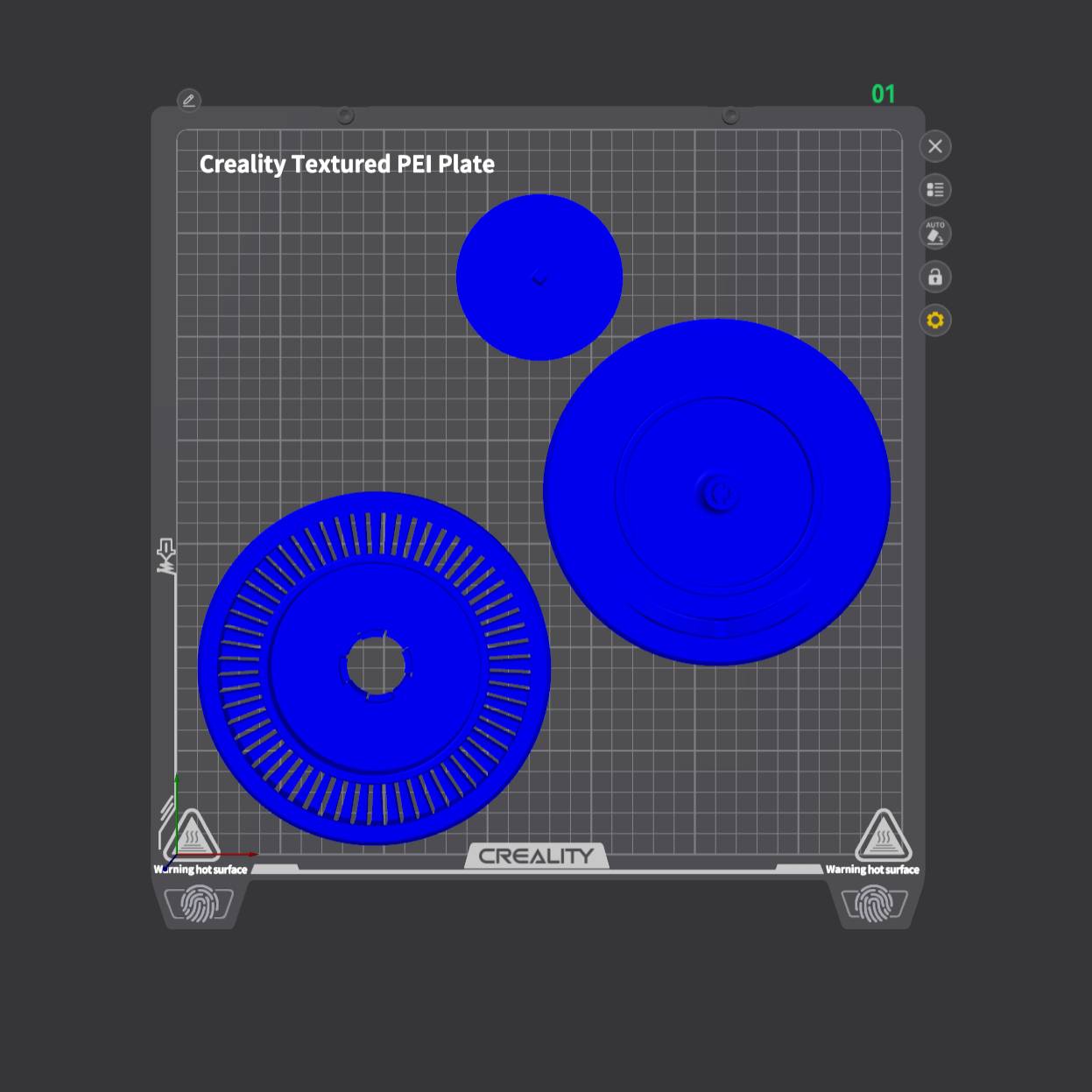The height and width of the screenshot is (1092, 1092).
Task: Select the small blue disc model
Action: coord(539,277)
